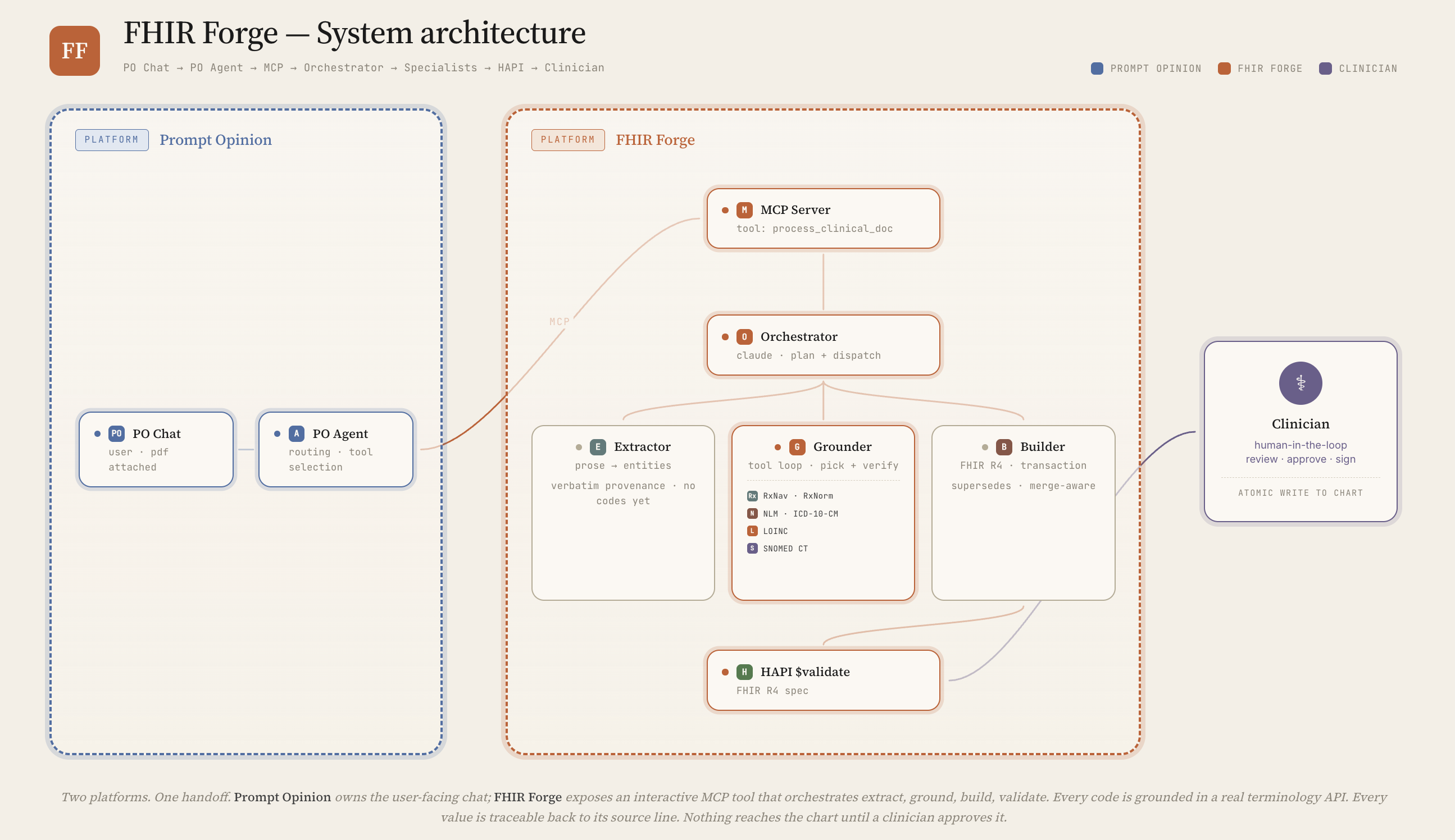Image resolution: width=1455 pixels, height=840 pixels.
Task: Click the N icon beside NLM · ICD-10-CM
Action: tap(752, 513)
